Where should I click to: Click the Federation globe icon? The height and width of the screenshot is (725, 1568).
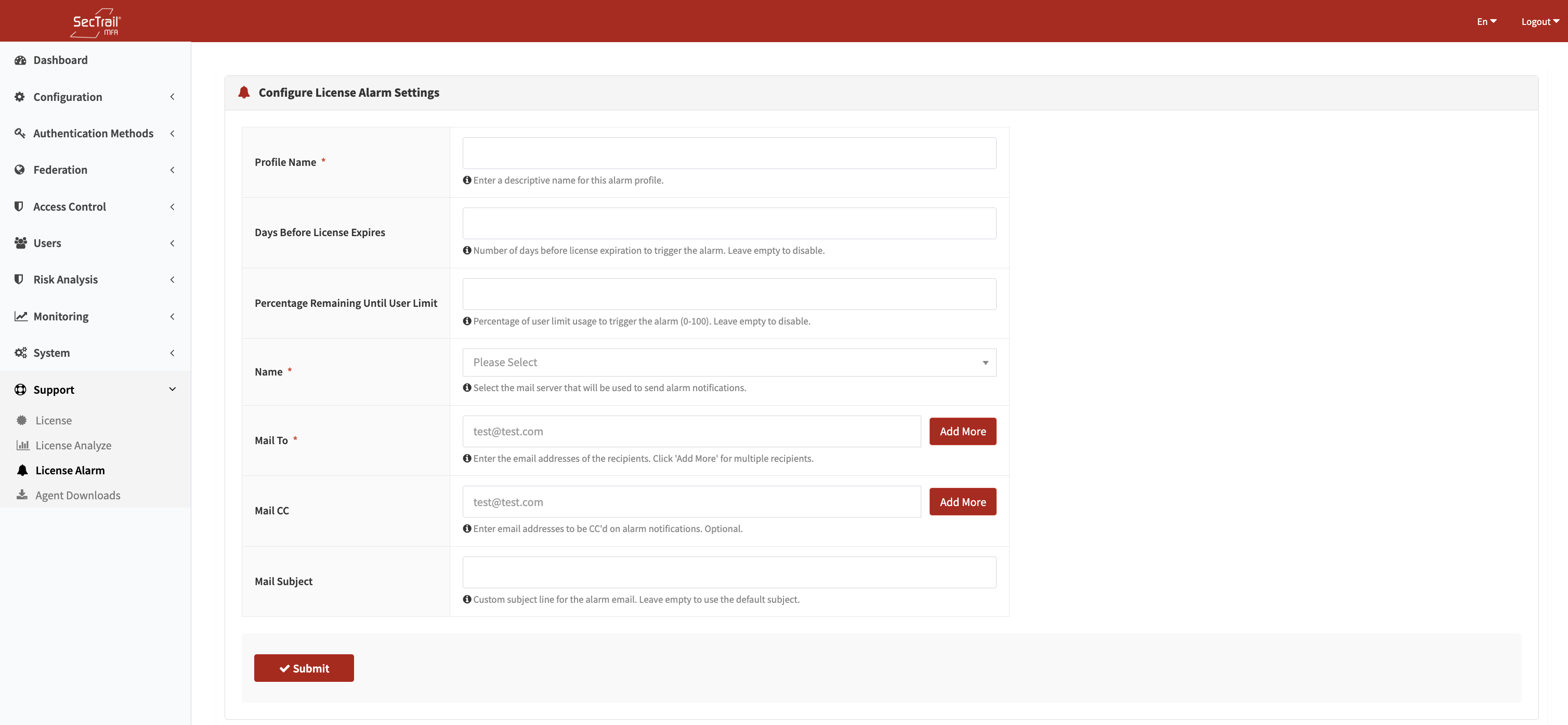[20, 170]
